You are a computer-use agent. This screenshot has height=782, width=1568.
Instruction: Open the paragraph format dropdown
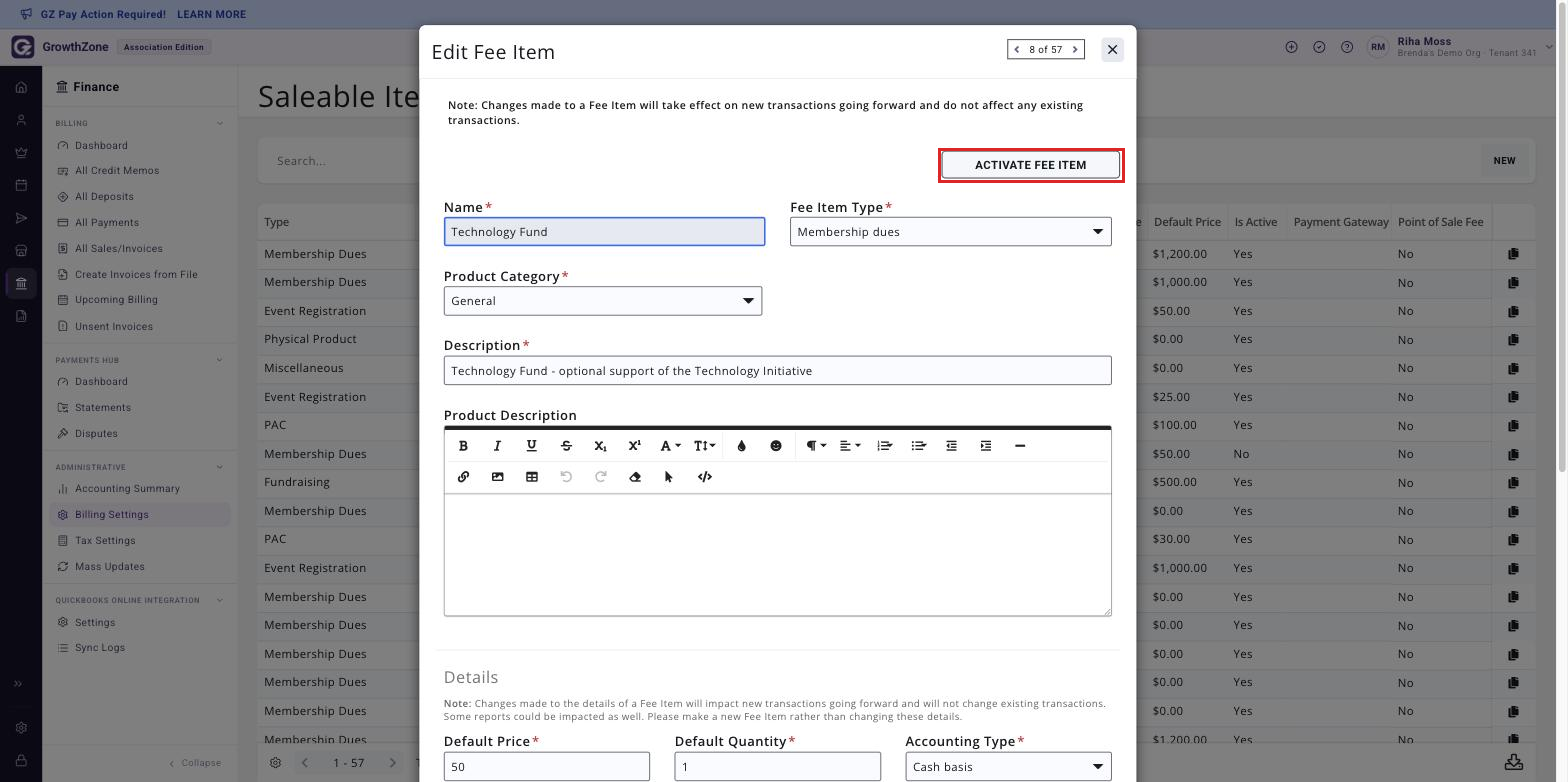(x=816, y=446)
